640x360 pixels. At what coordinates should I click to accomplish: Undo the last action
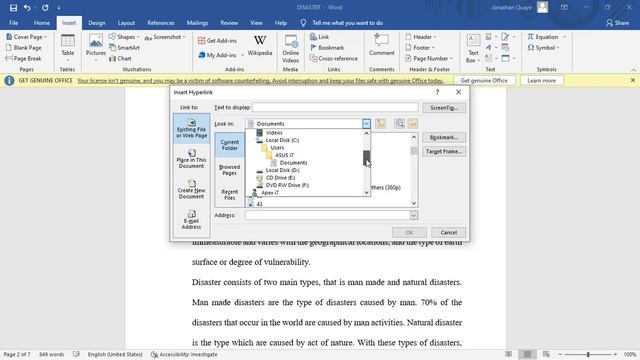click(x=27, y=7)
